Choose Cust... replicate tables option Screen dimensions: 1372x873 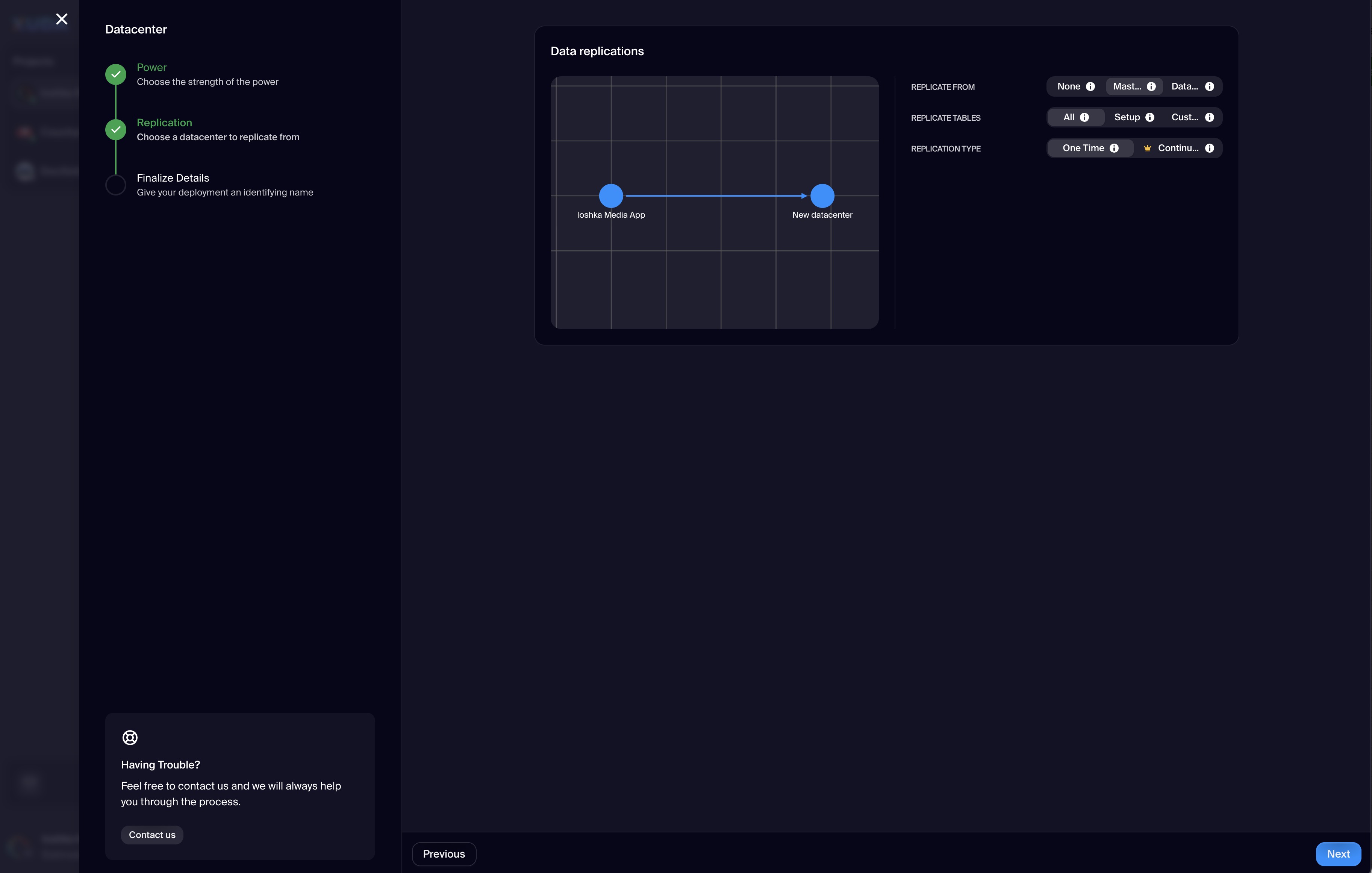pyautogui.click(x=1184, y=117)
